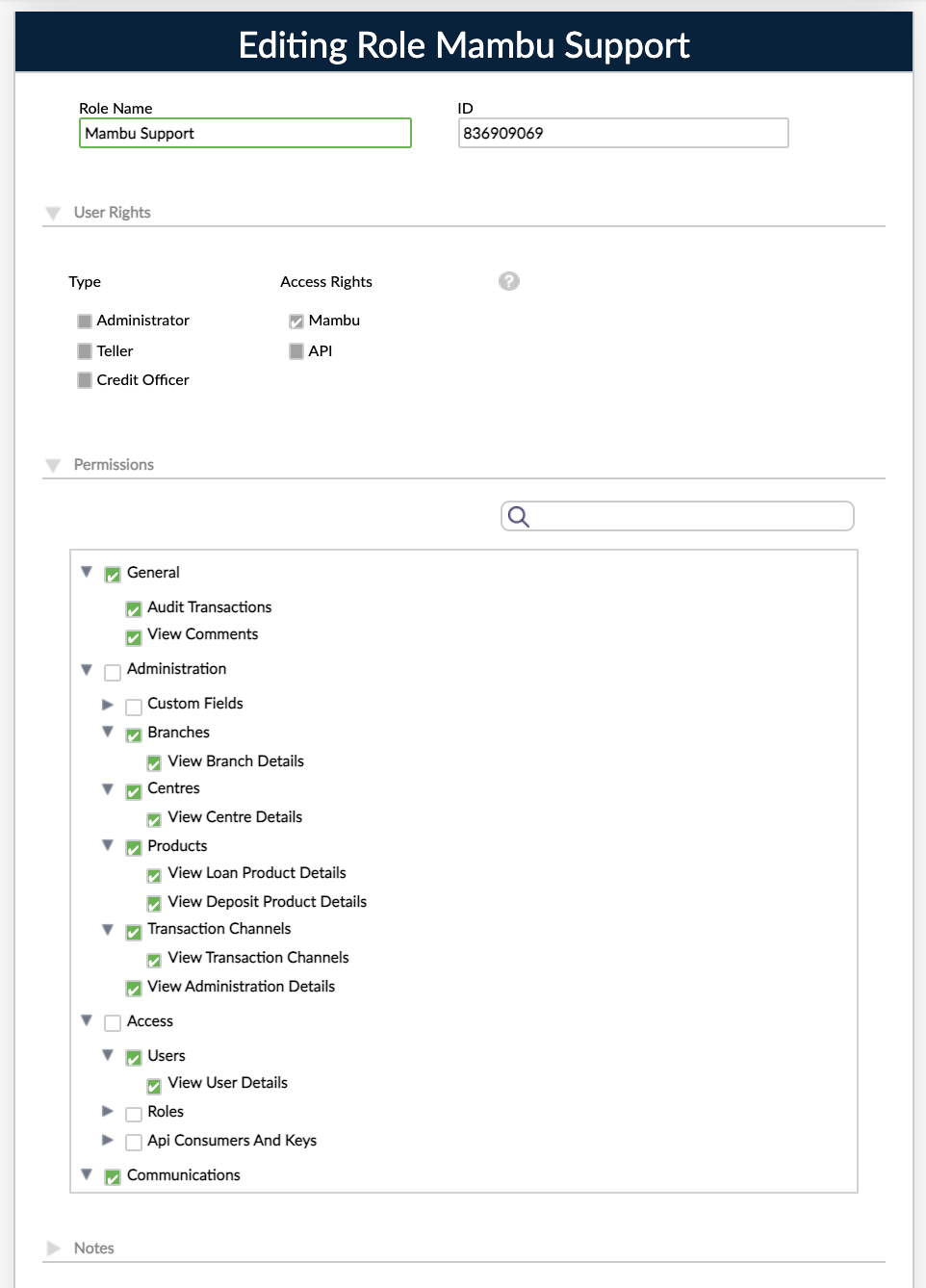Expand the Custom Fields tree node
This screenshot has width=926, height=1288.
pyautogui.click(x=108, y=705)
